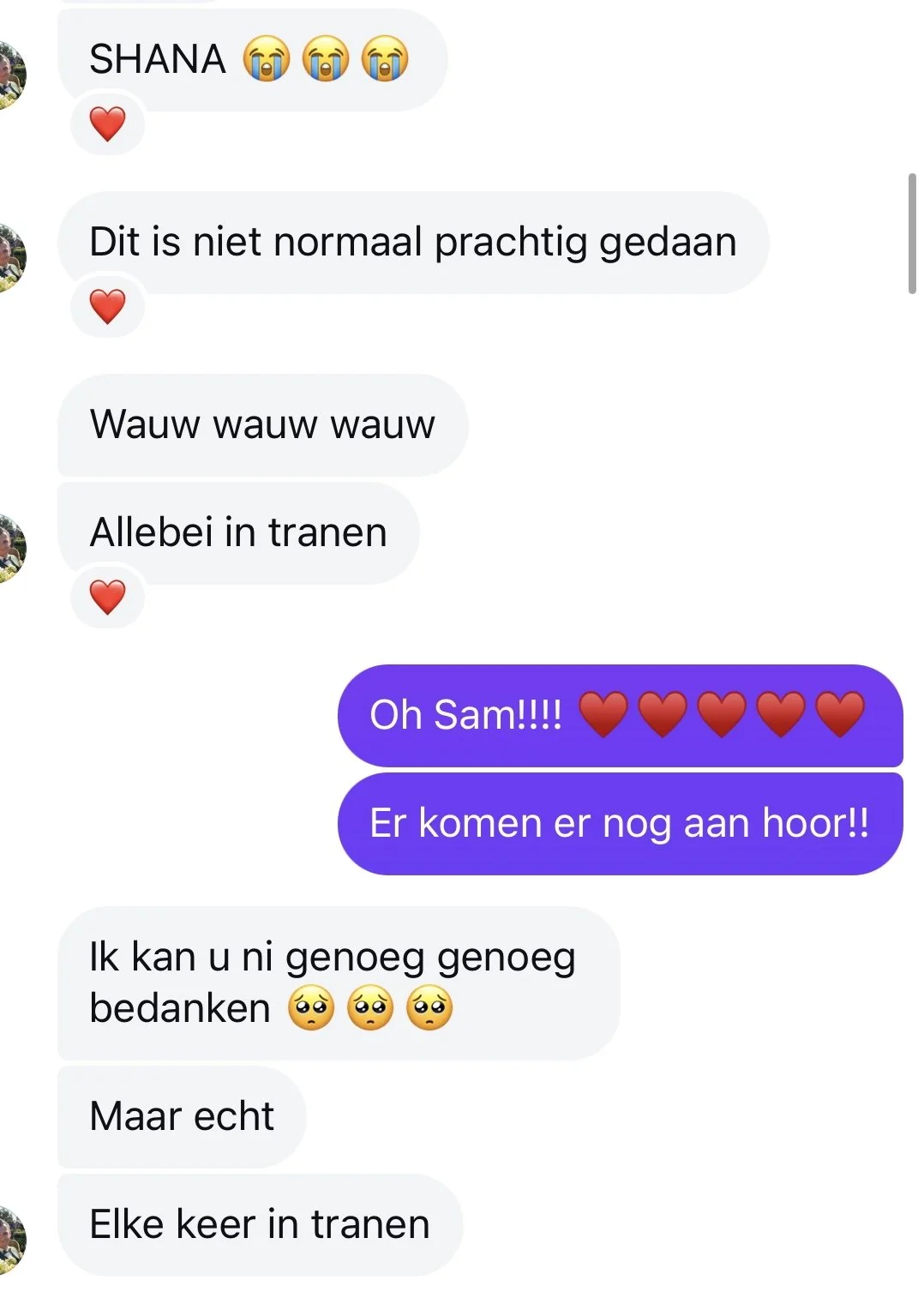Click the last red heart in the 'Oh Sam!!!!' bubble
Image resolution: width=924 pixels, height=1292 pixels.
point(841,714)
